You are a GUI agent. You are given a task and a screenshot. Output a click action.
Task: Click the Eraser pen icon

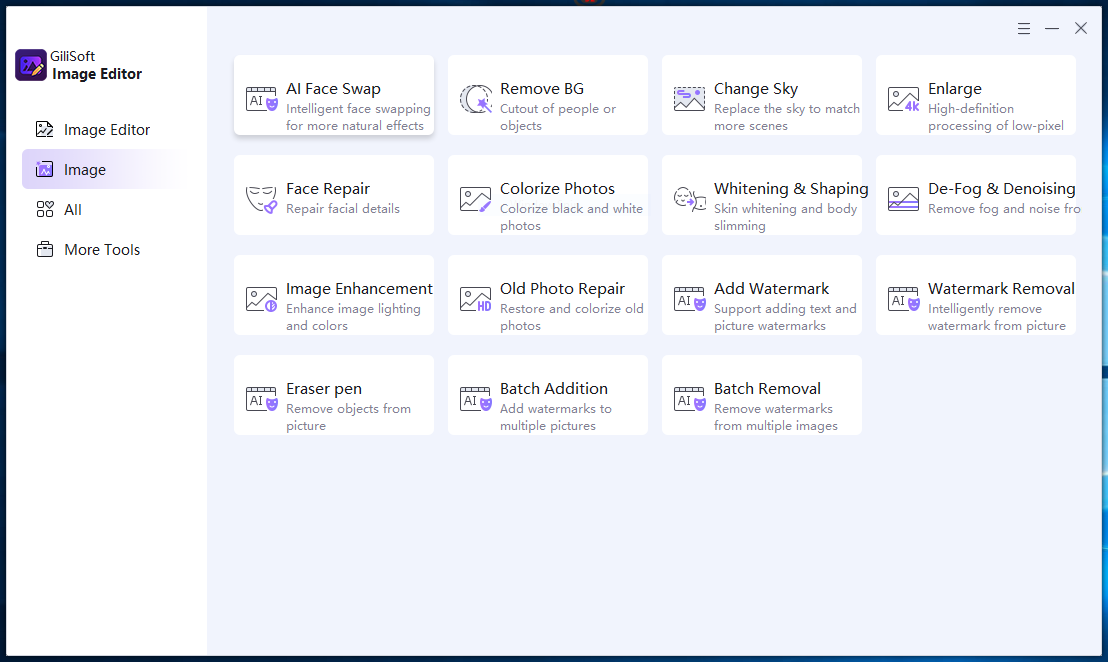coord(261,399)
